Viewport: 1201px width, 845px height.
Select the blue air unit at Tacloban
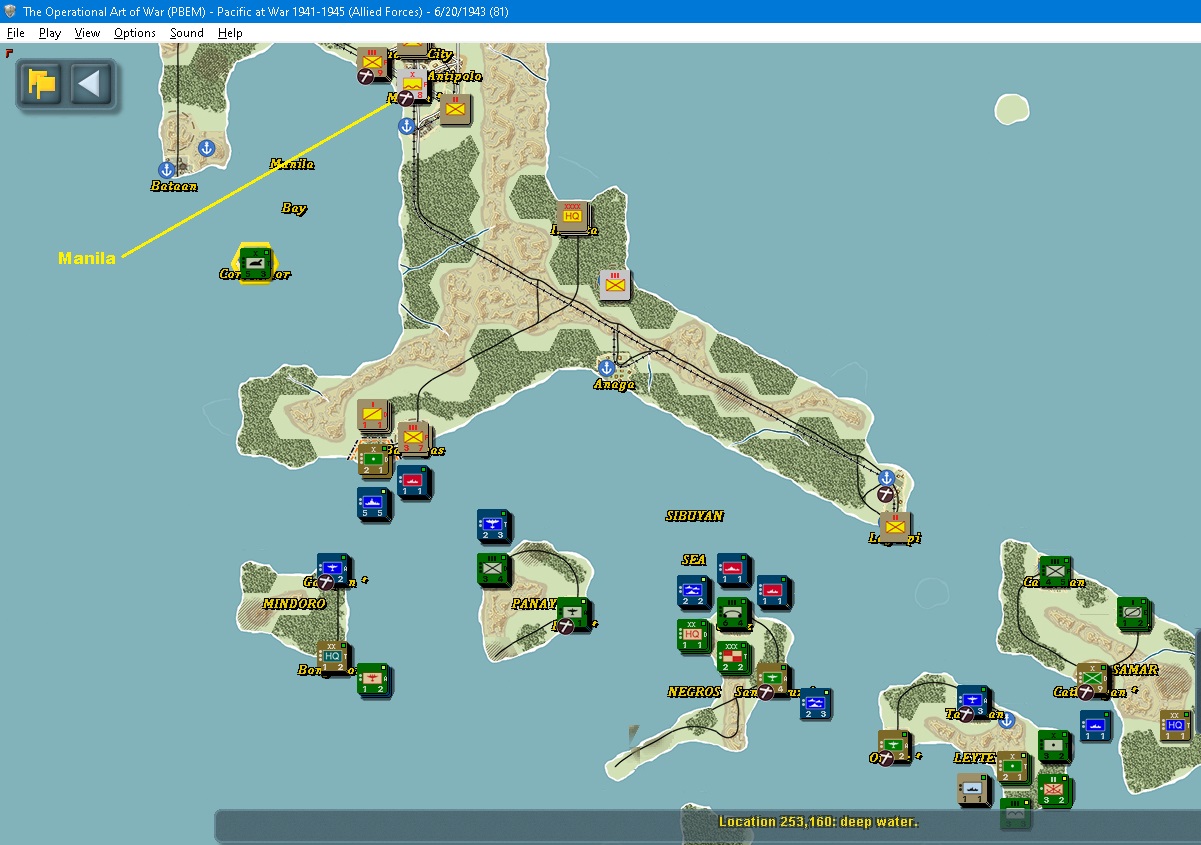point(972,701)
